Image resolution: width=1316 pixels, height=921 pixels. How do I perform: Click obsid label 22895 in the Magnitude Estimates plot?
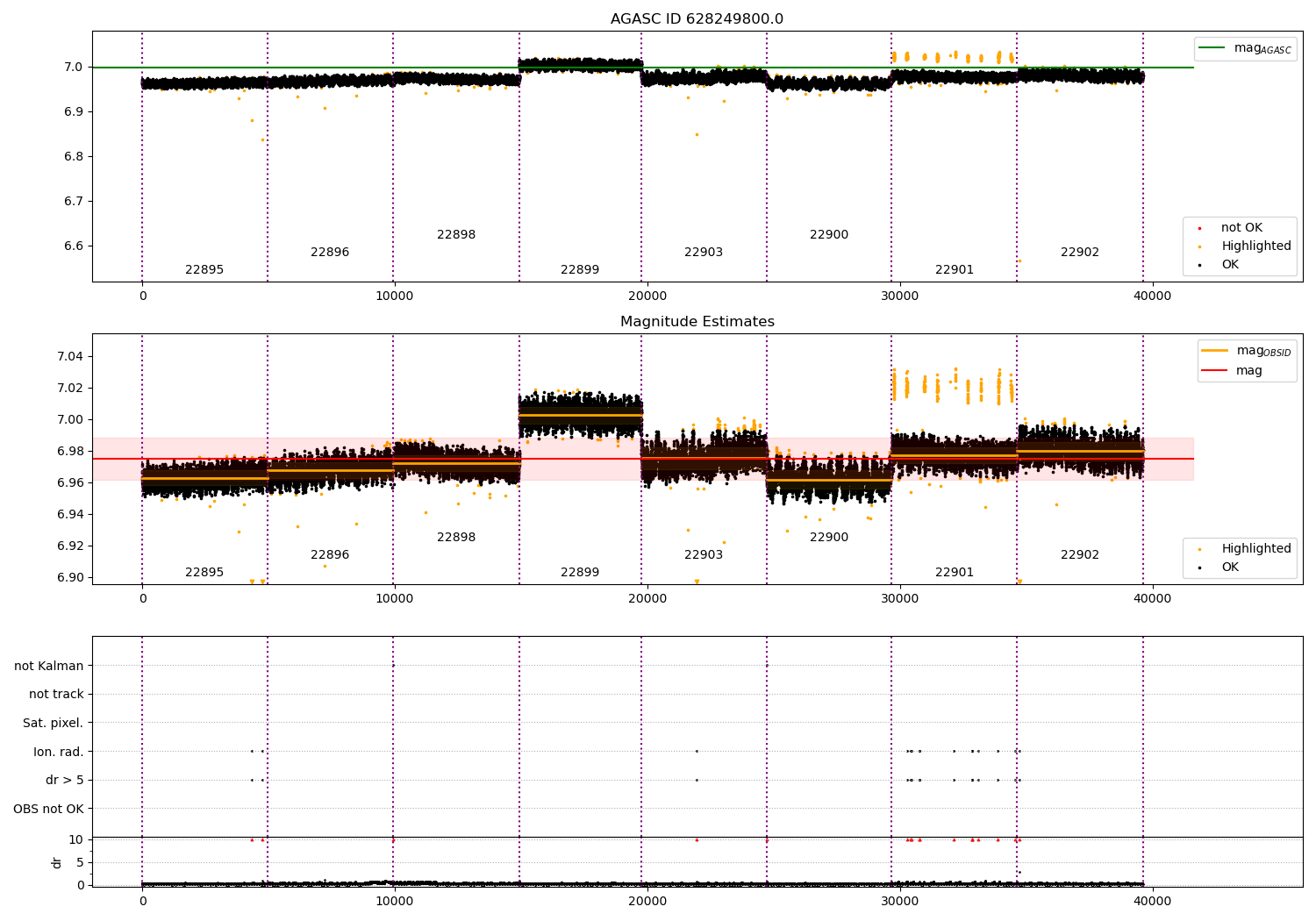[x=204, y=573]
